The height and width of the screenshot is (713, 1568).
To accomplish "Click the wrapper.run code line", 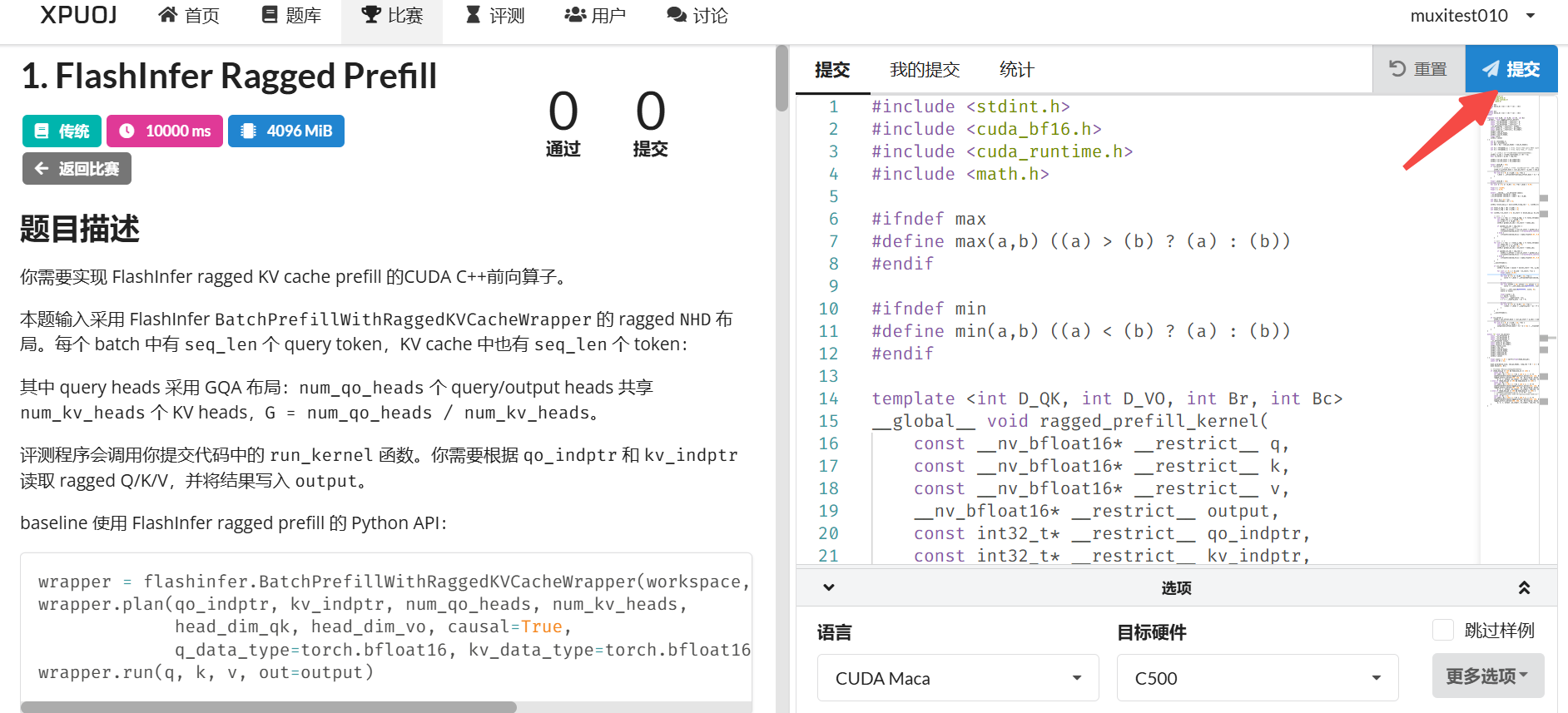I will click(x=206, y=672).
